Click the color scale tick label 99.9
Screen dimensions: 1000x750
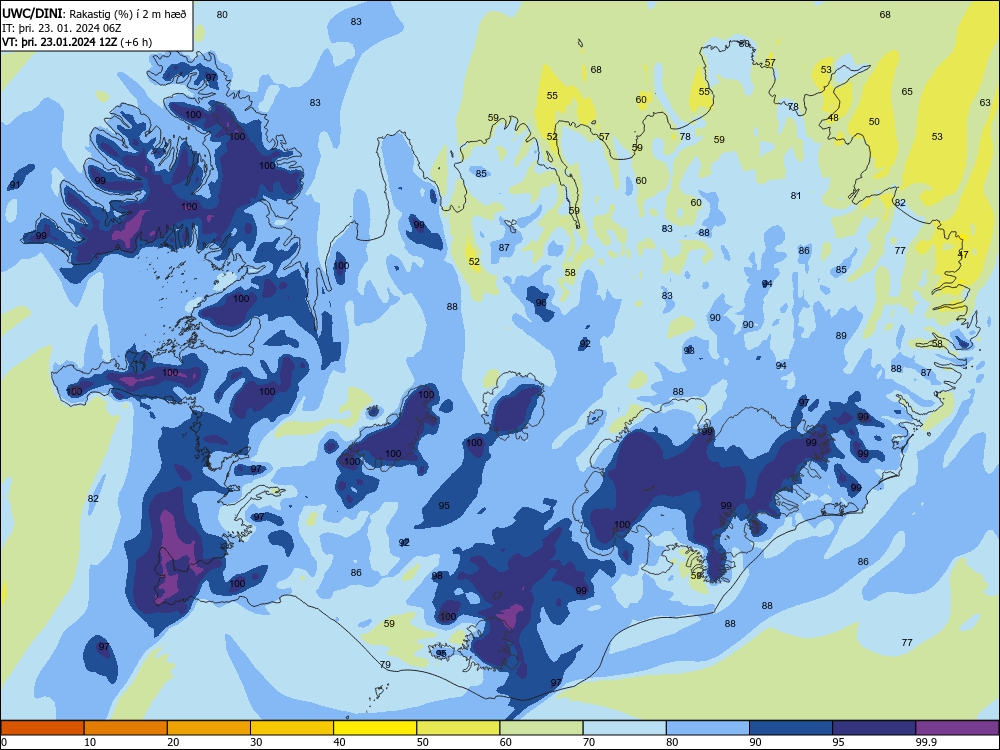pyautogui.click(x=926, y=742)
